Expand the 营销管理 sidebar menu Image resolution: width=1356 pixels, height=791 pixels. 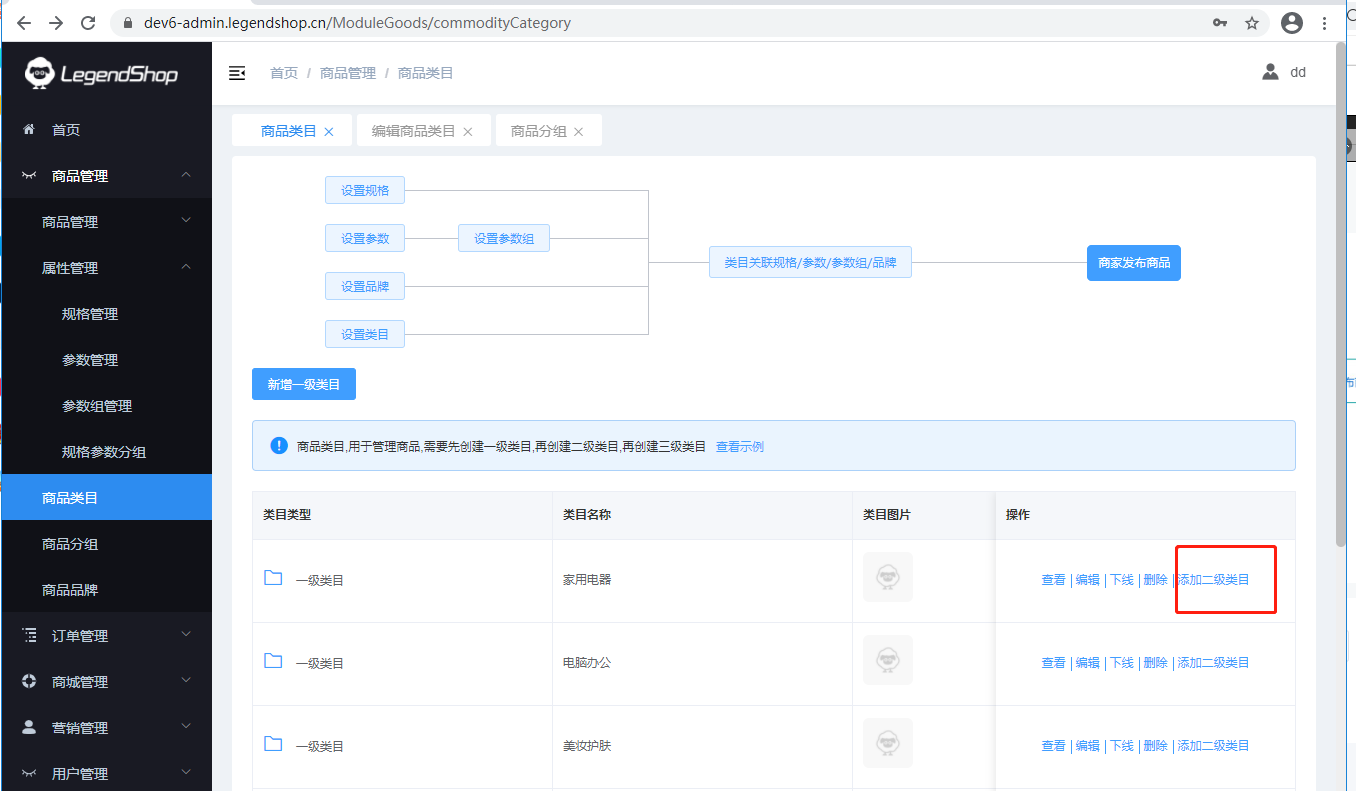(186, 727)
